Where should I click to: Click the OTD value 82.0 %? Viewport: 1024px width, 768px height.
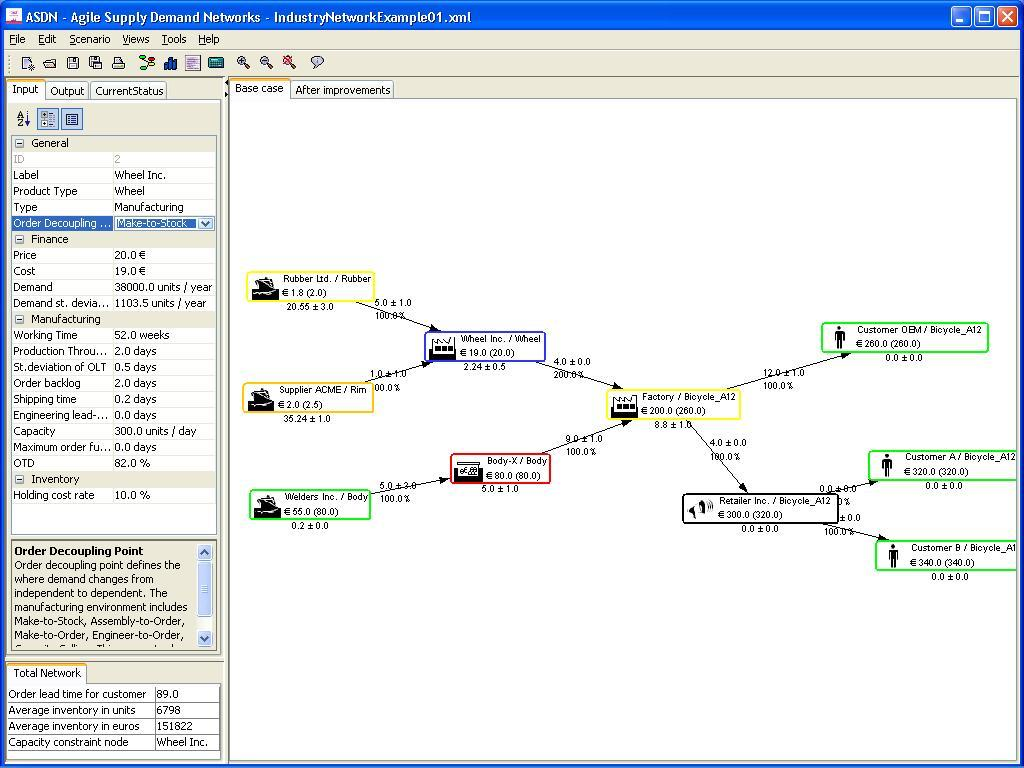[x=164, y=463]
